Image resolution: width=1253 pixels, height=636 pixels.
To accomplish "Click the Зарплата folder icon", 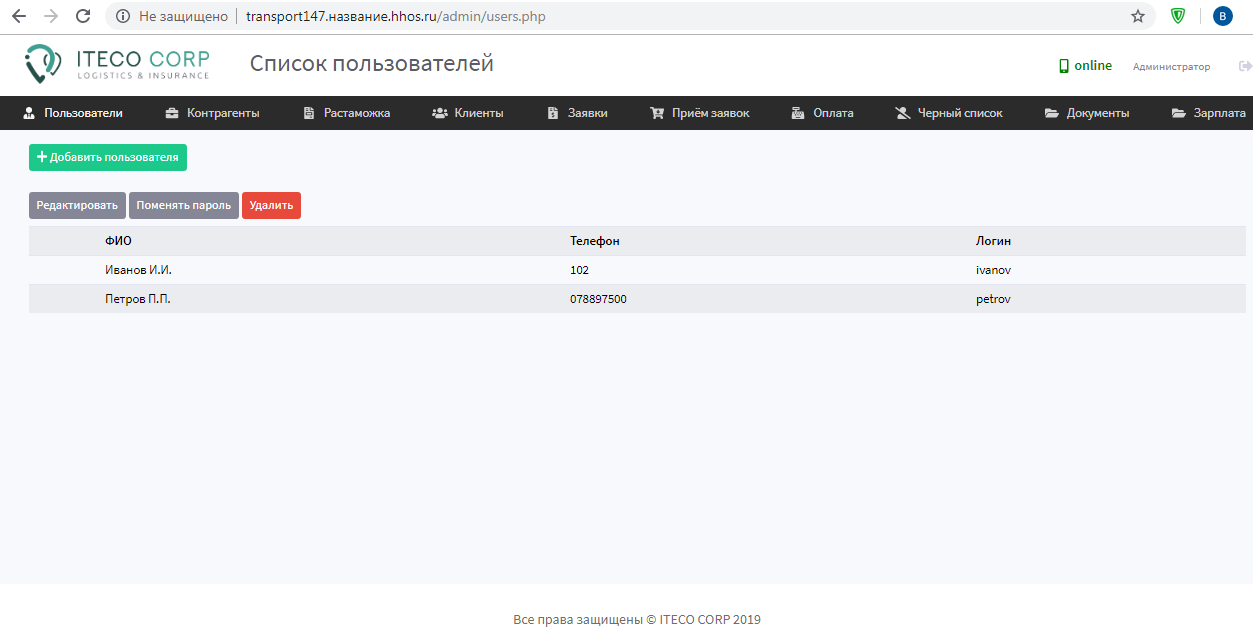I will pos(1179,113).
